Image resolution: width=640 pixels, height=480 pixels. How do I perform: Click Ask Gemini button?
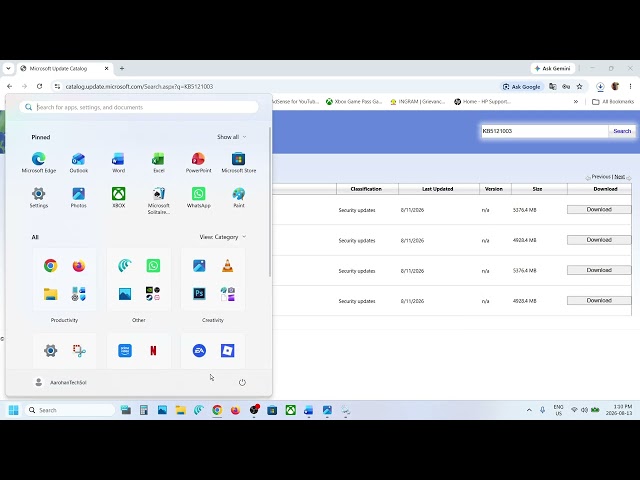click(x=553, y=69)
